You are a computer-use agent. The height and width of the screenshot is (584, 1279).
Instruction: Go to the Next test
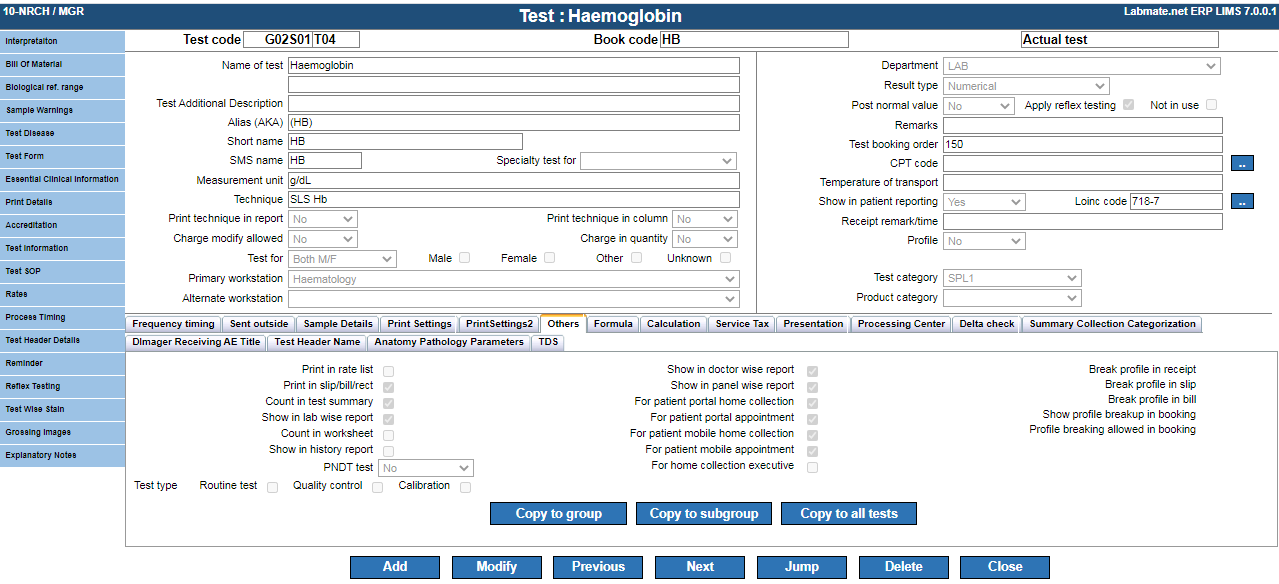click(700, 567)
